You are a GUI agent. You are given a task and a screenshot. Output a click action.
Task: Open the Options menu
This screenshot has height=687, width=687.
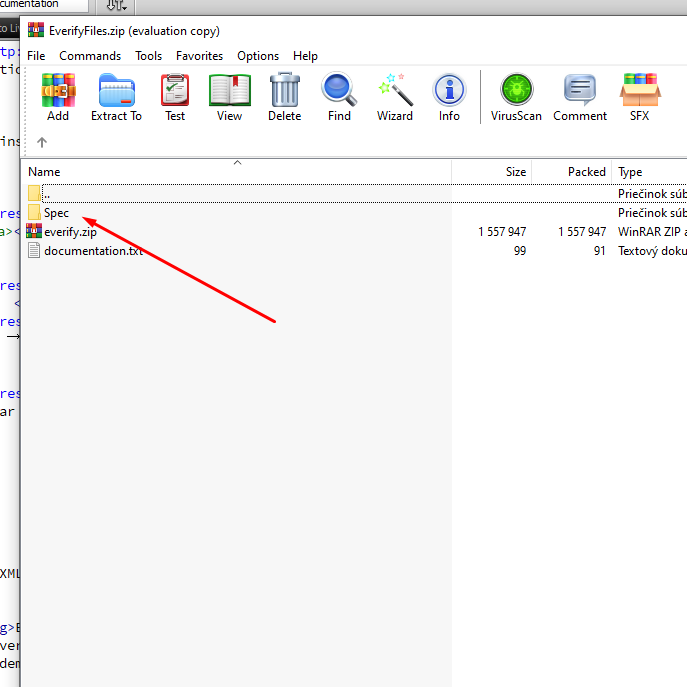coord(258,56)
